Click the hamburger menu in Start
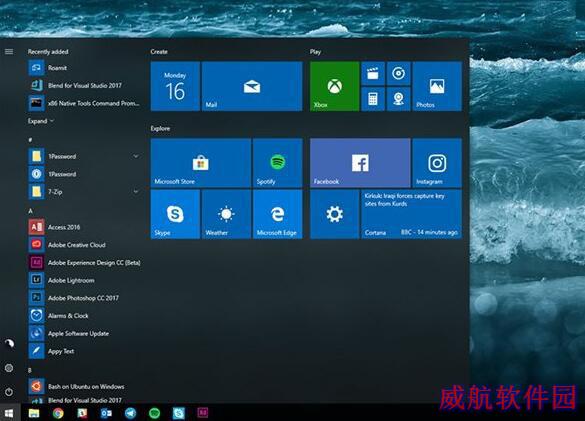 pos(9,52)
